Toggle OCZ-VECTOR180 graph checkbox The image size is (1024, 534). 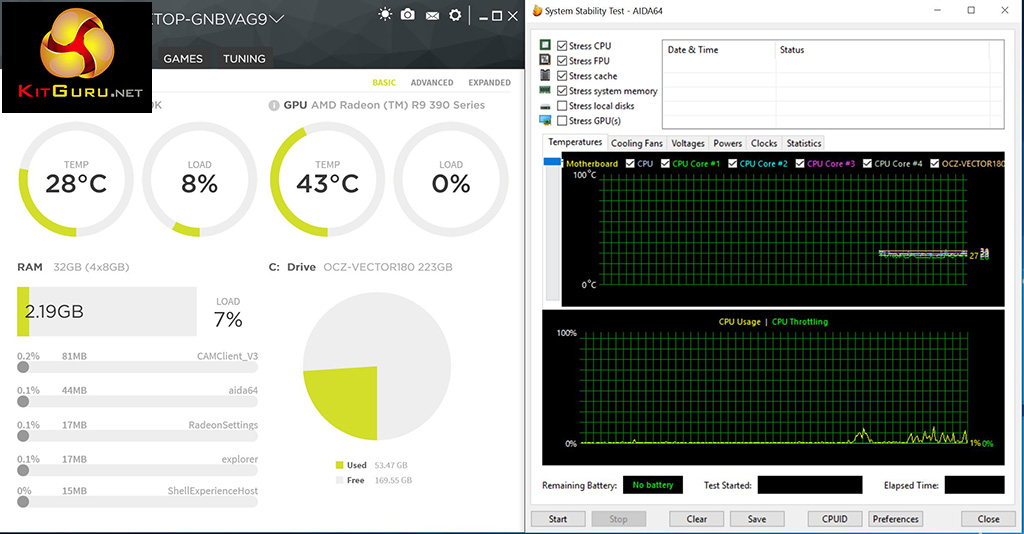[x=935, y=163]
